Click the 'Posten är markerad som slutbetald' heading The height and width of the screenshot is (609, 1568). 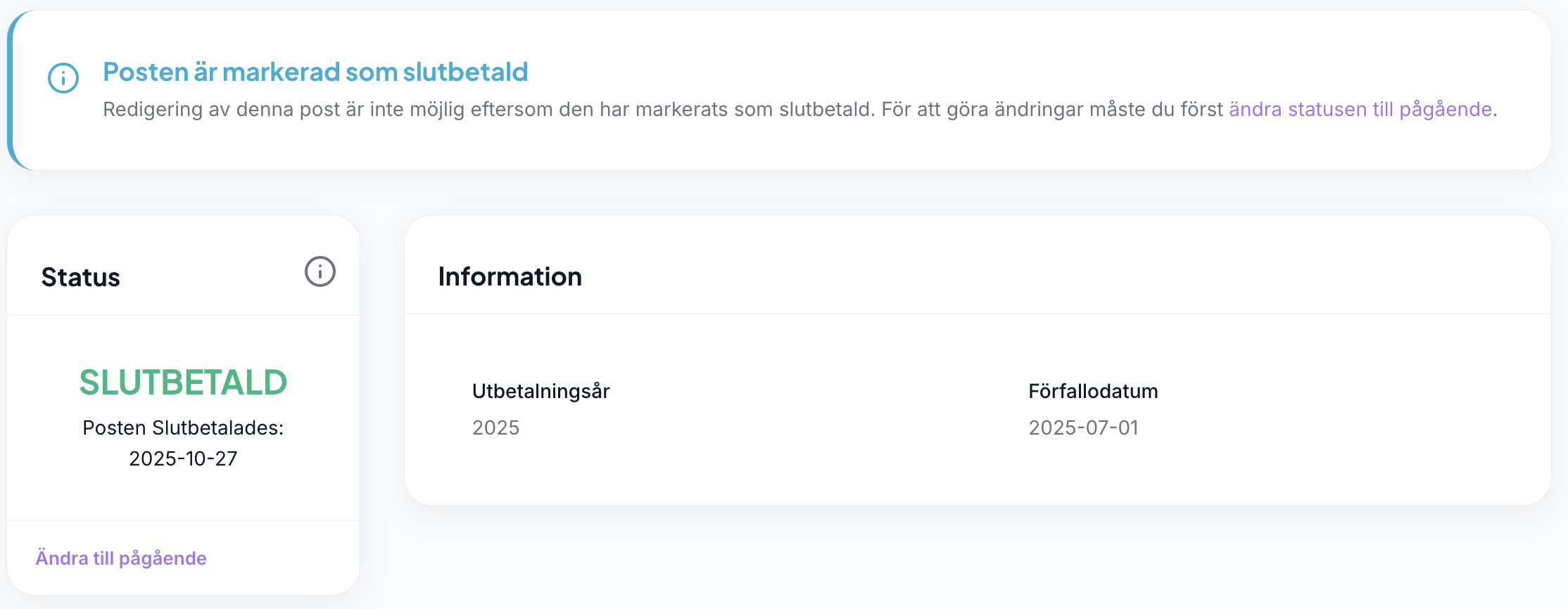(315, 72)
